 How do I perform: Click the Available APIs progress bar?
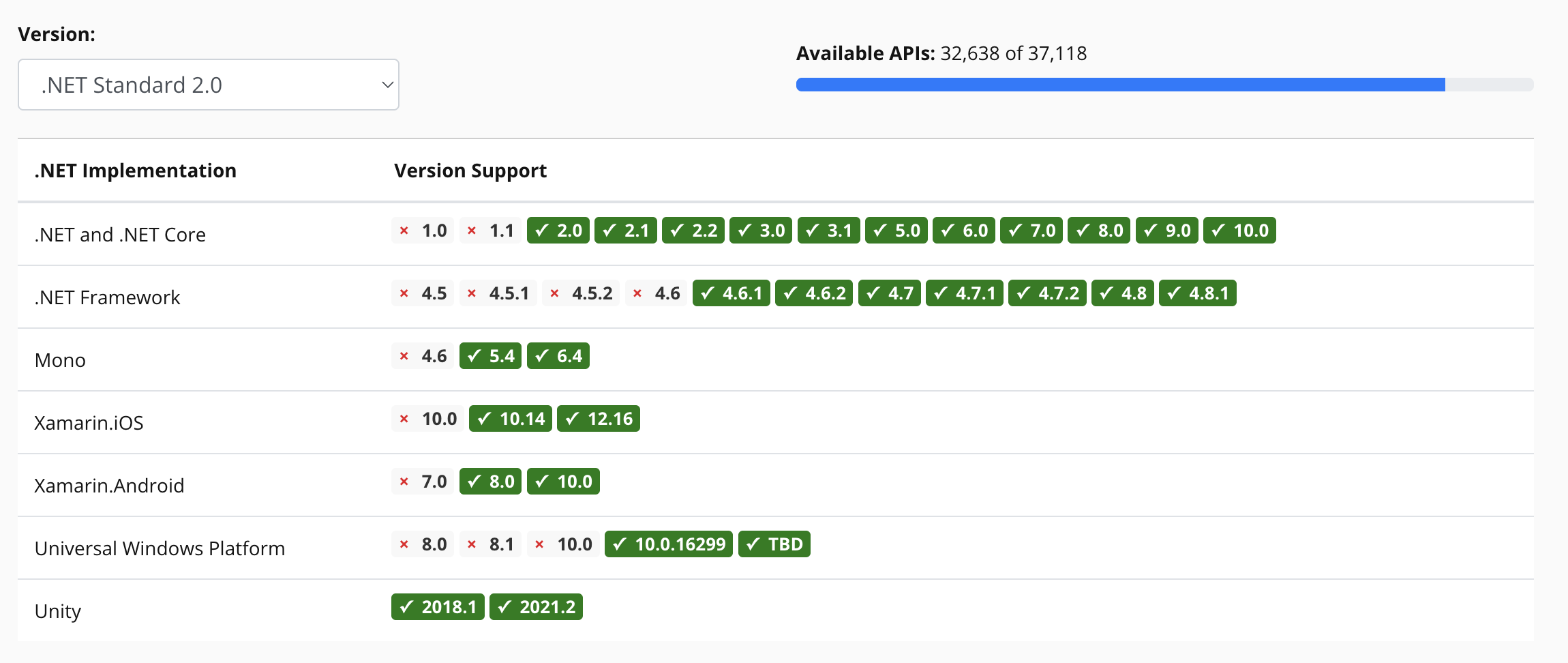[1164, 85]
